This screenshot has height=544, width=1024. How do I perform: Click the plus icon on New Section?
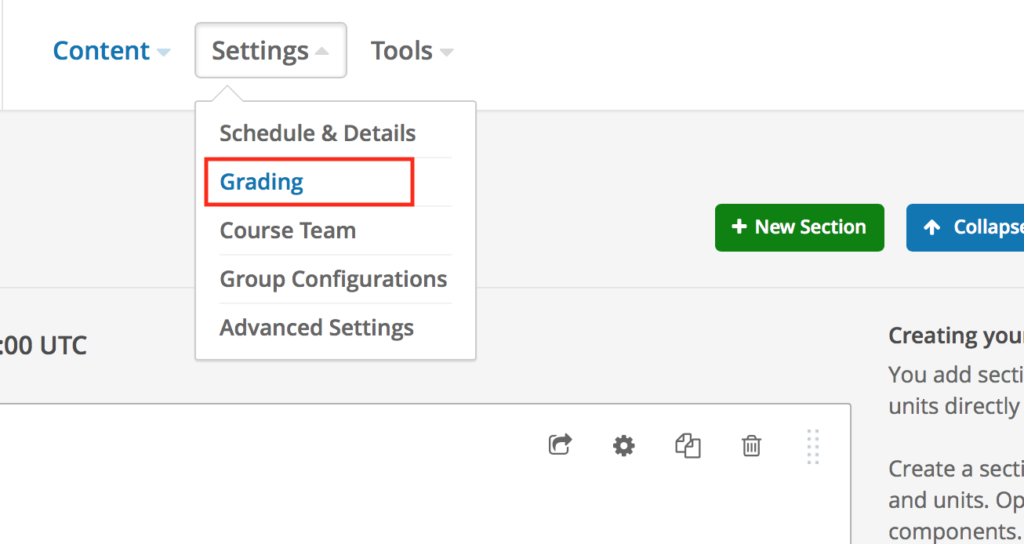click(739, 227)
